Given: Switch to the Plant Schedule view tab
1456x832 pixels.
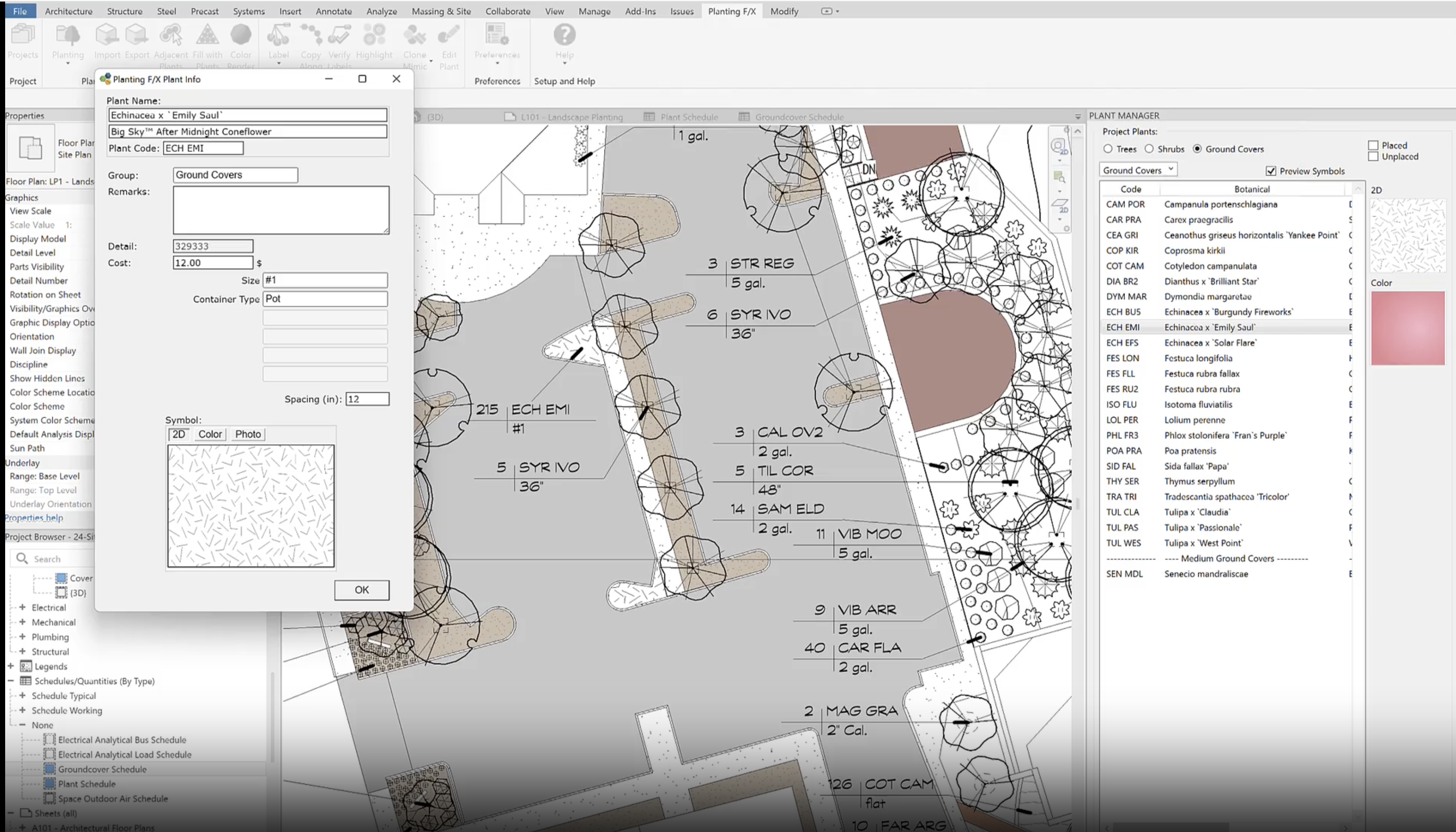Looking at the screenshot, I should 681,117.
